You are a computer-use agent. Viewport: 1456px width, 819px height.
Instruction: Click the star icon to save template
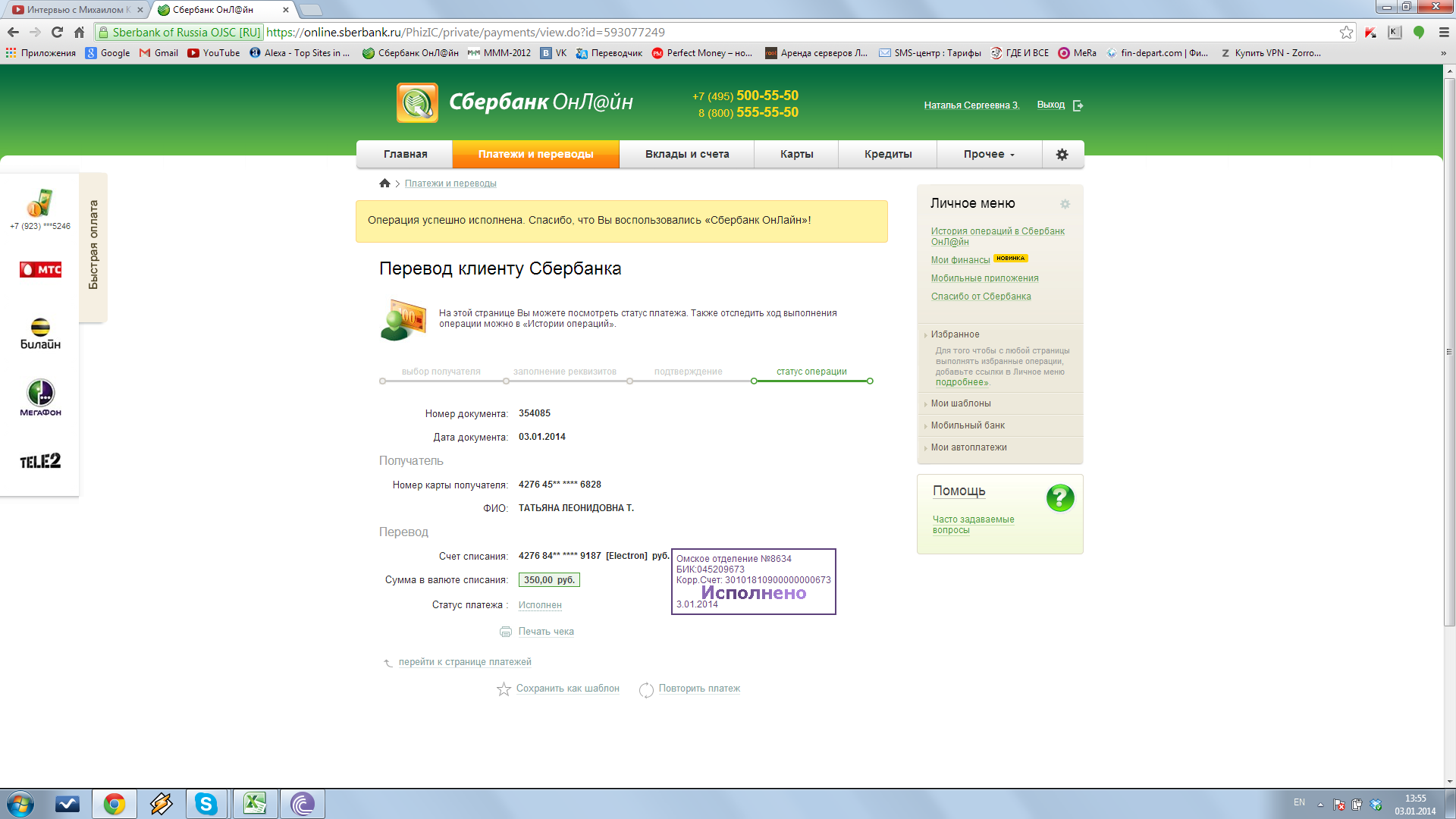click(x=504, y=689)
